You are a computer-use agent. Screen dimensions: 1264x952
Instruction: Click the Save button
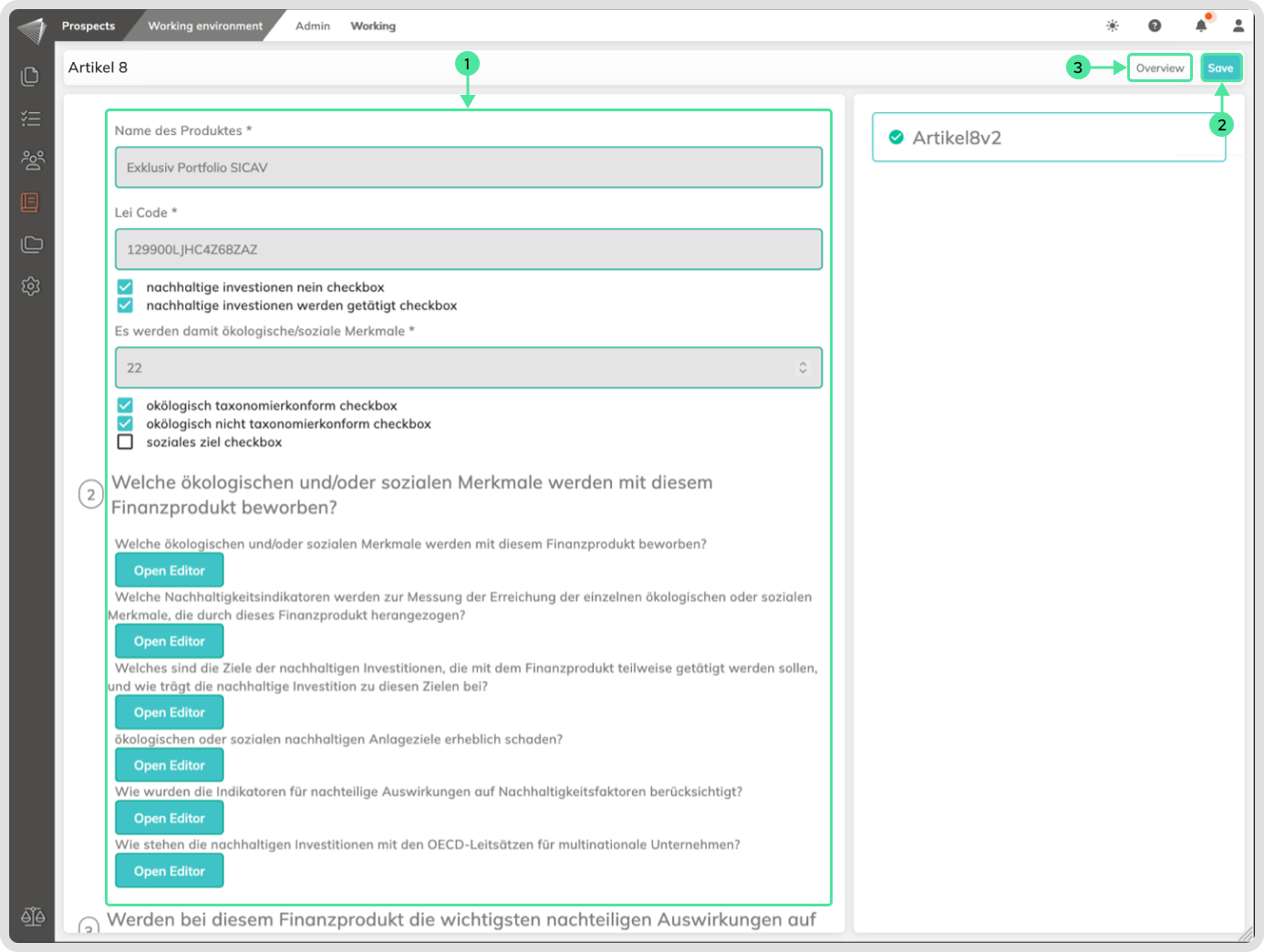click(1220, 68)
